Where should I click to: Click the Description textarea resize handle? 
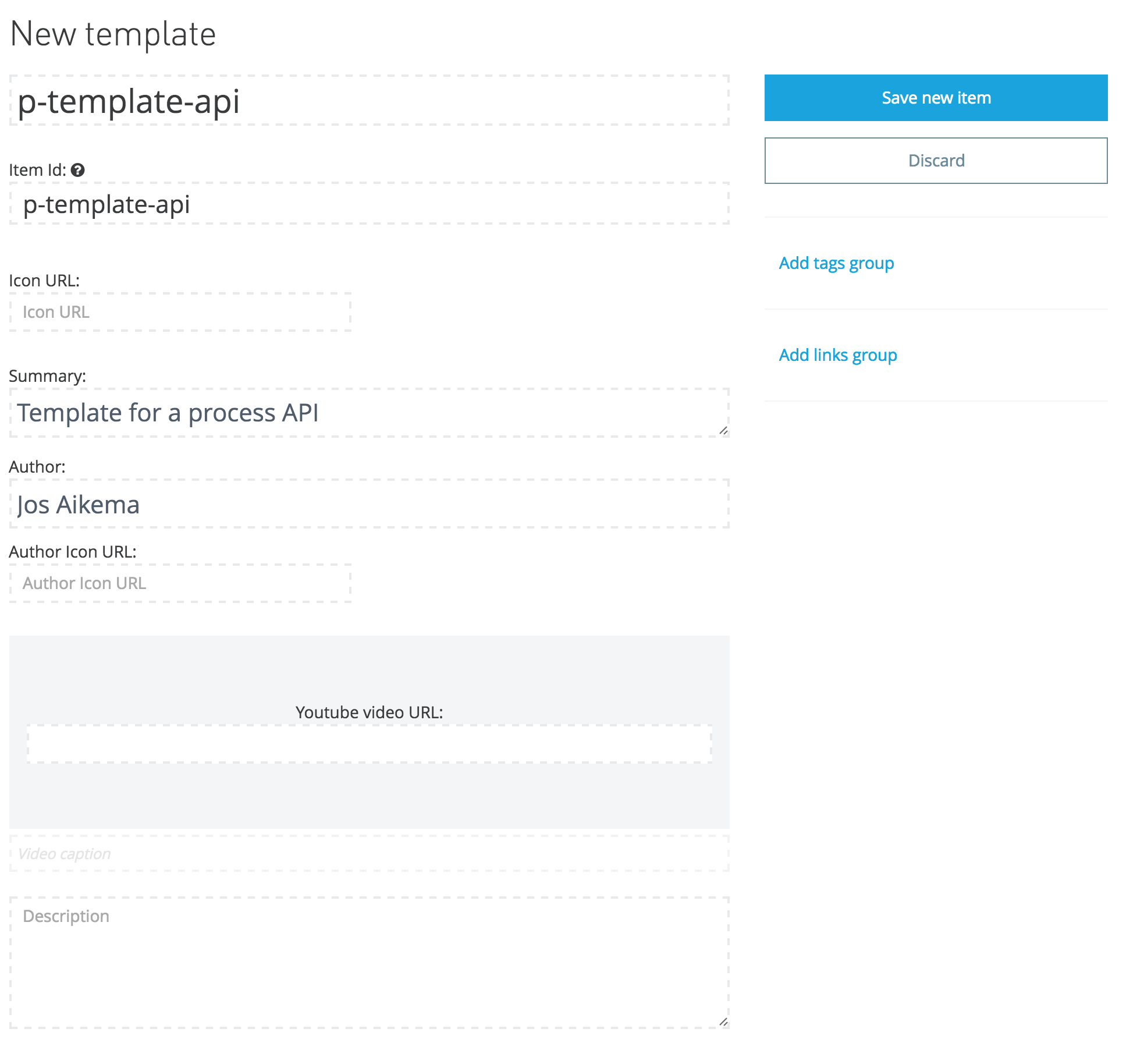click(723, 1022)
